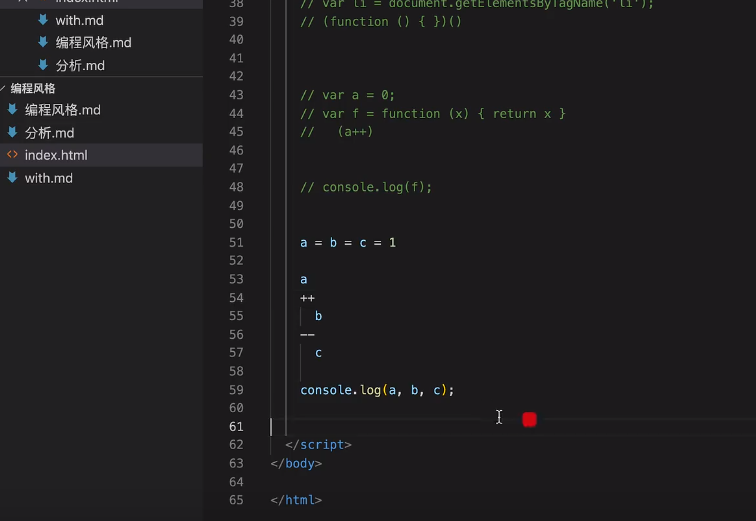Click the closing </script> tag
Viewport: 756px width, 521px height.
click(x=318, y=444)
